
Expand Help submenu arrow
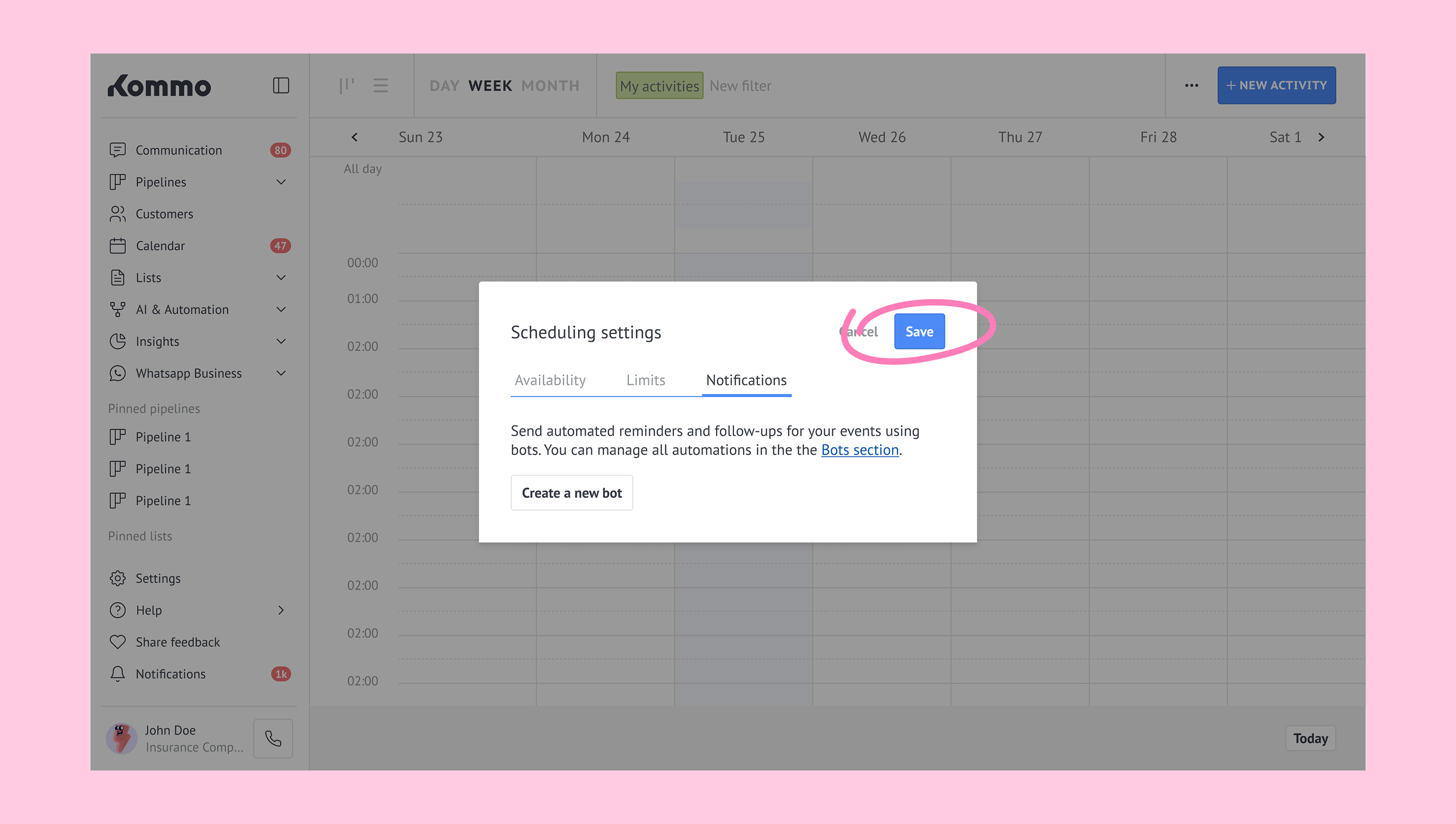click(281, 610)
